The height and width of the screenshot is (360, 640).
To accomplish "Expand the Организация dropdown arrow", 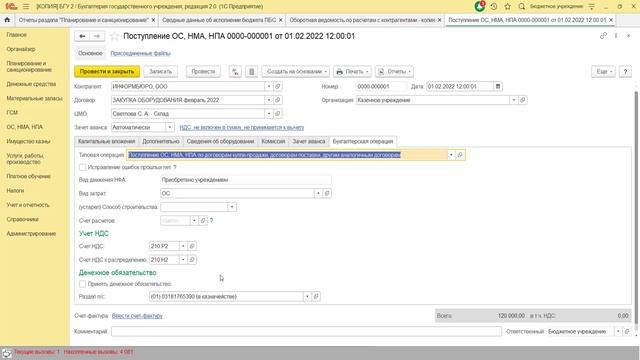I will [513, 100].
